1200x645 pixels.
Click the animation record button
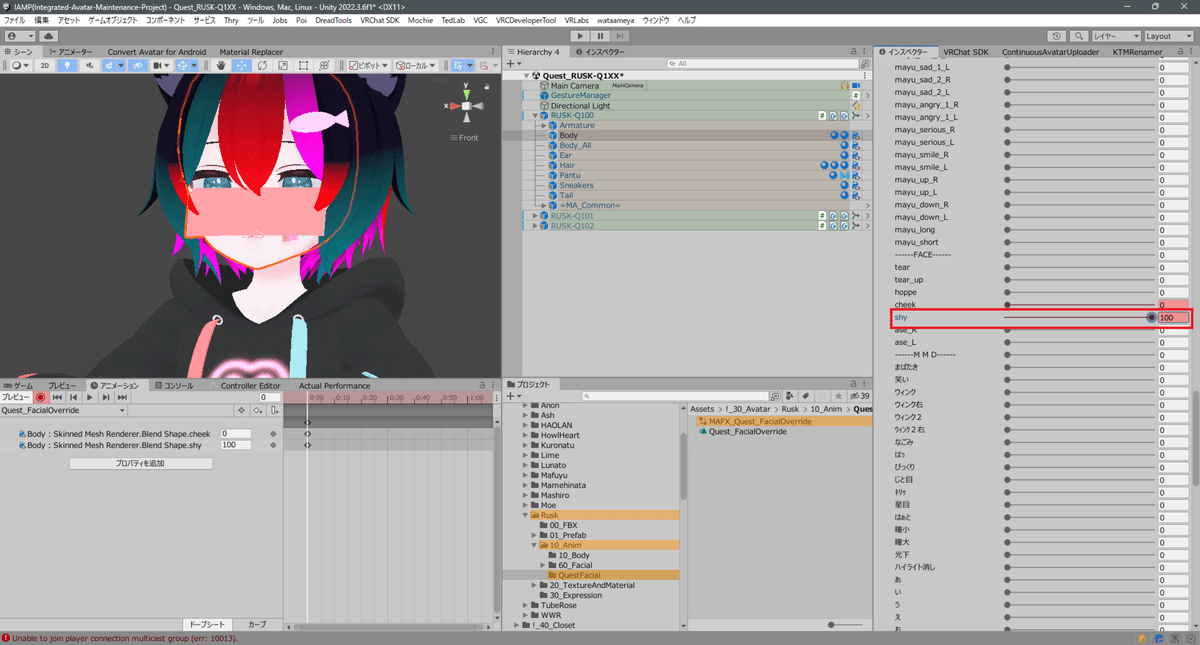click(x=41, y=397)
